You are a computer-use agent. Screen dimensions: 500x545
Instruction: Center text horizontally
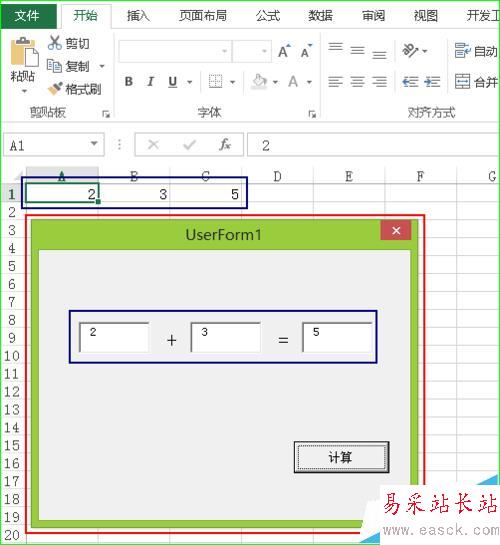(x=357, y=82)
